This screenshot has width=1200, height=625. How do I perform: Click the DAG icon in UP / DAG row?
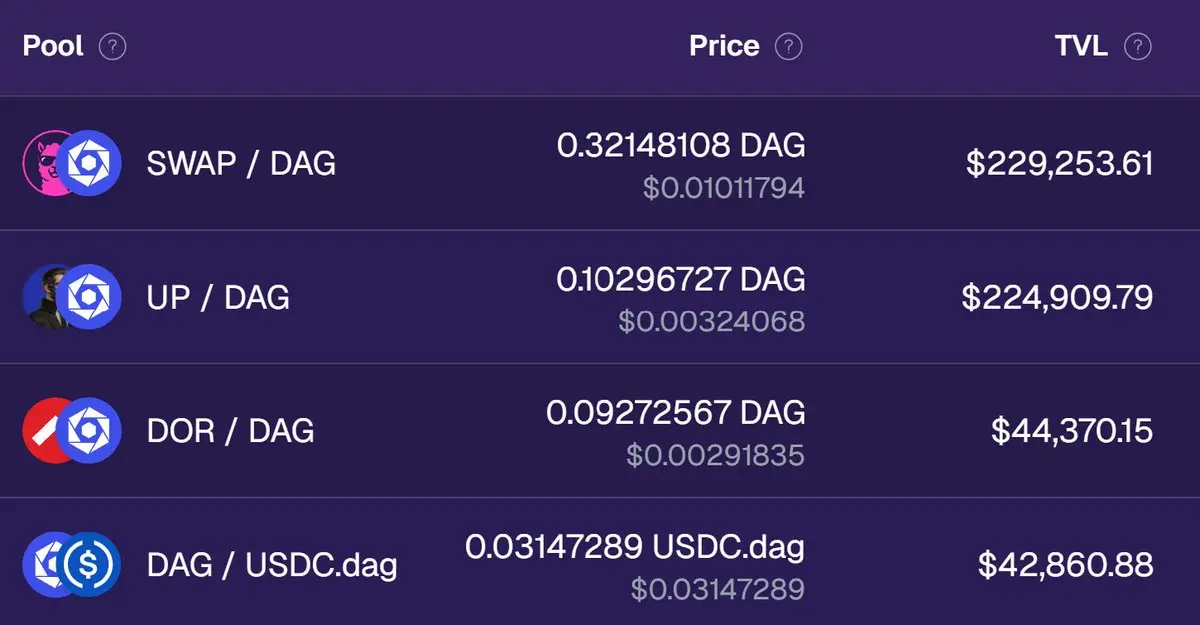pos(88,297)
